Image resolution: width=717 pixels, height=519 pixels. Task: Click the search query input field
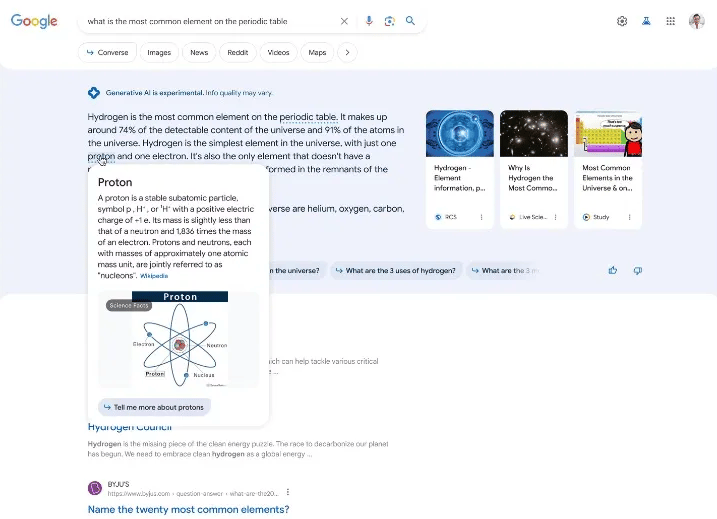(x=208, y=21)
